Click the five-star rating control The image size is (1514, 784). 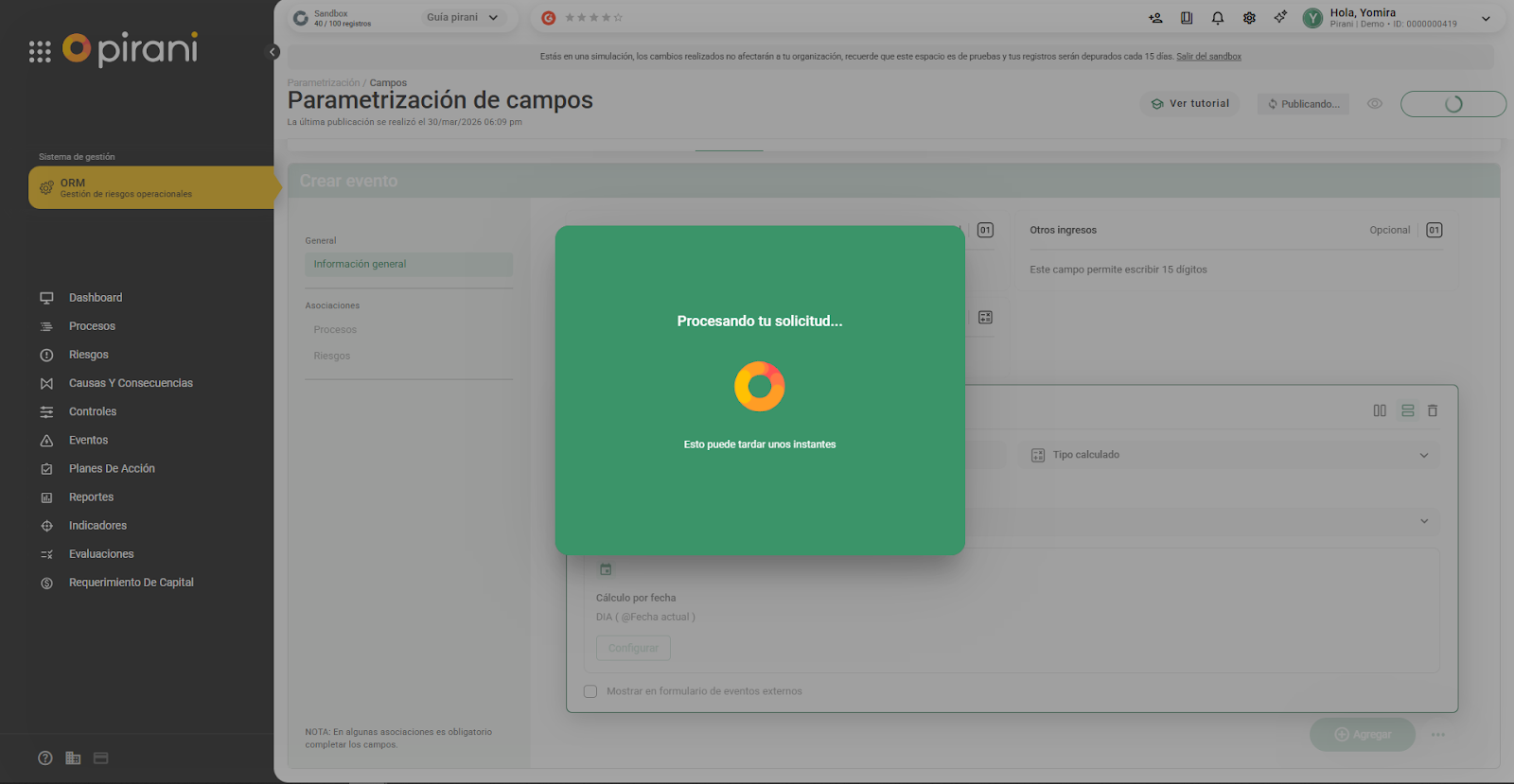pos(593,18)
